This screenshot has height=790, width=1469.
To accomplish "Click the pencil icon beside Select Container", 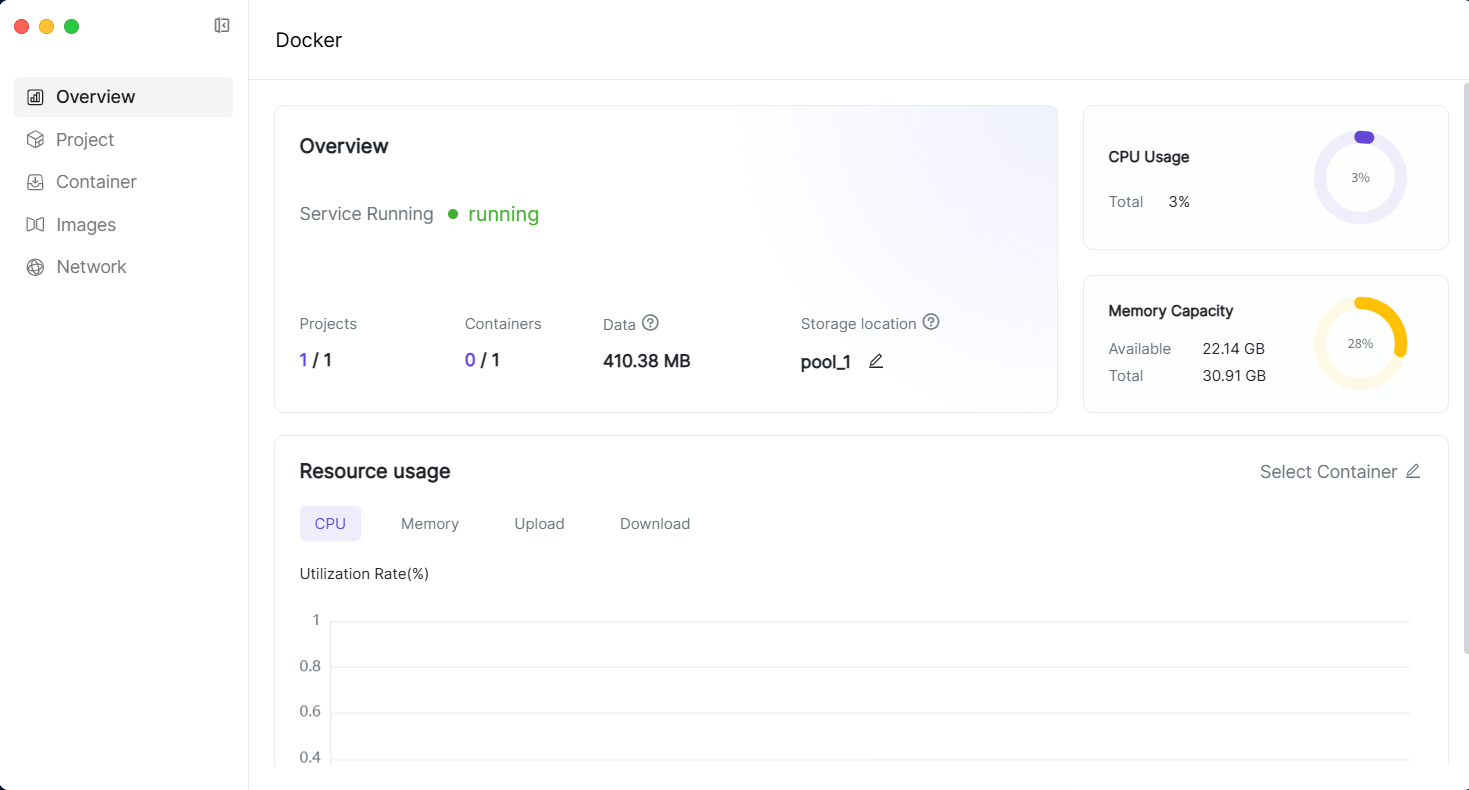I will coord(1413,471).
